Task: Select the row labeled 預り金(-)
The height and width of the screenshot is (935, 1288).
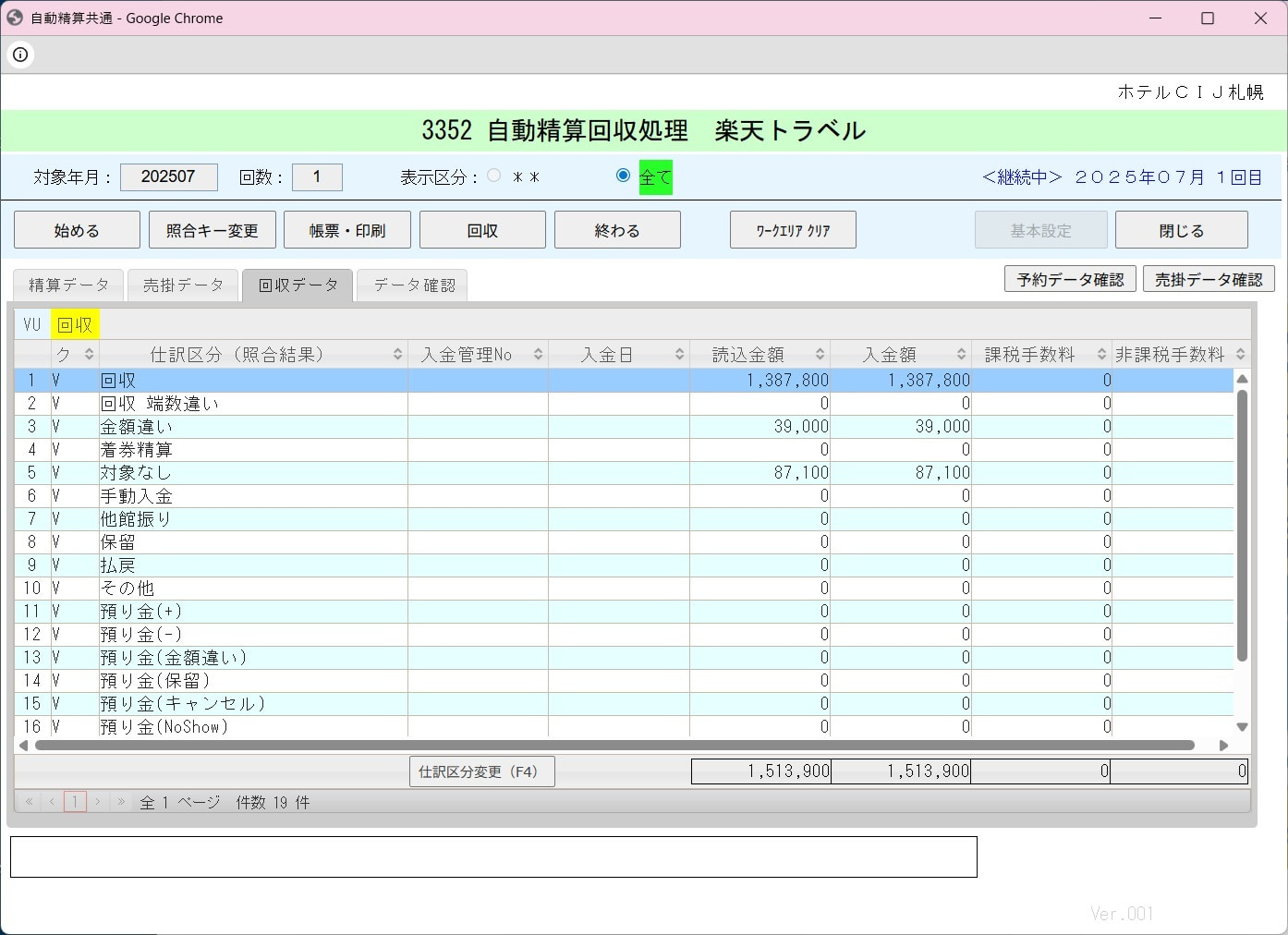Action: point(624,635)
